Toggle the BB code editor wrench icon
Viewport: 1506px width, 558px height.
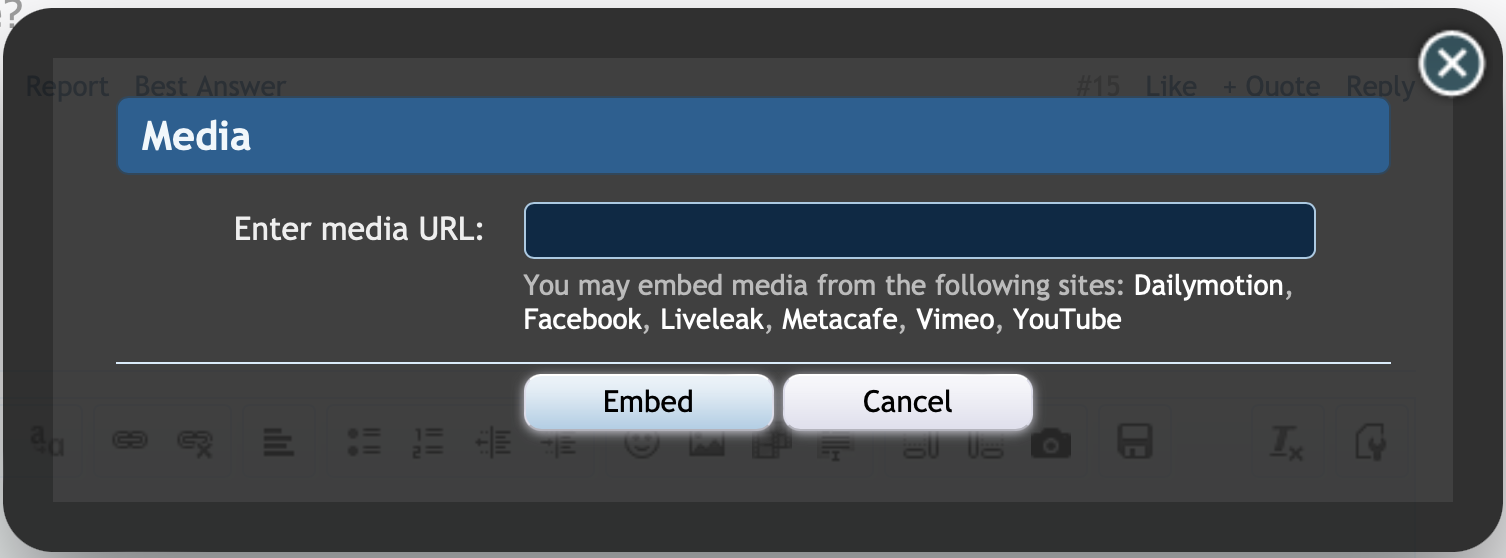click(1370, 441)
